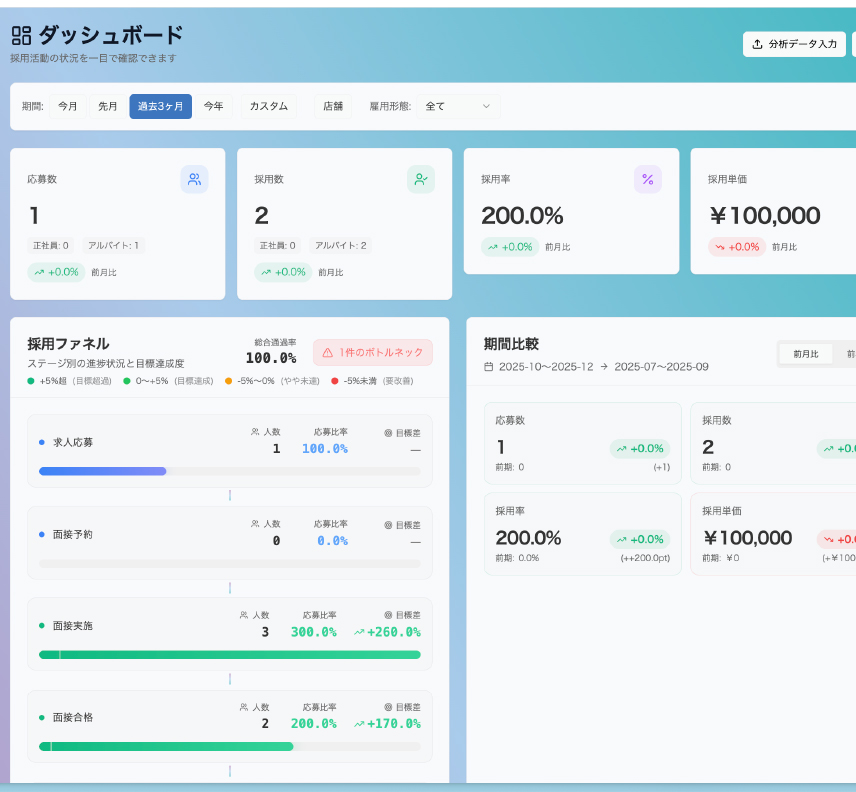Click the 分析データ入力 button
Image resolution: width=856 pixels, height=792 pixels.
point(794,44)
